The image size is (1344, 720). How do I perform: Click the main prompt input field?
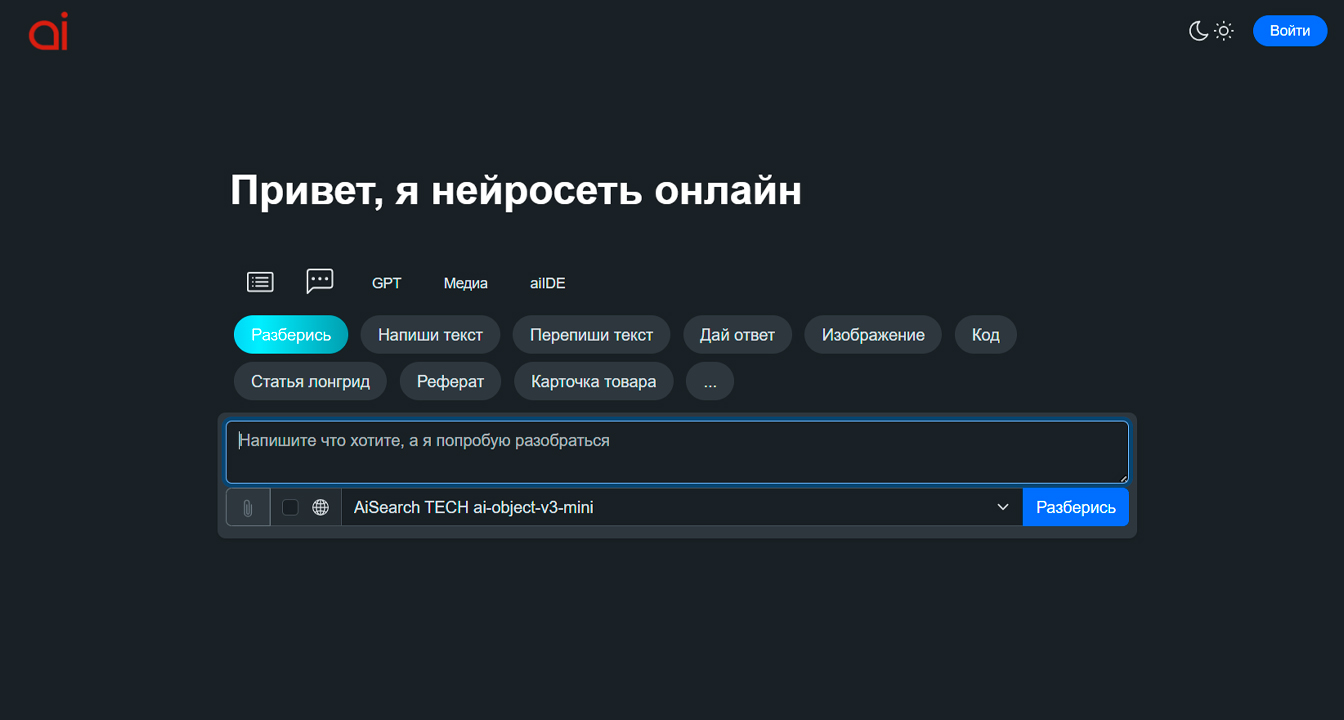(x=677, y=452)
